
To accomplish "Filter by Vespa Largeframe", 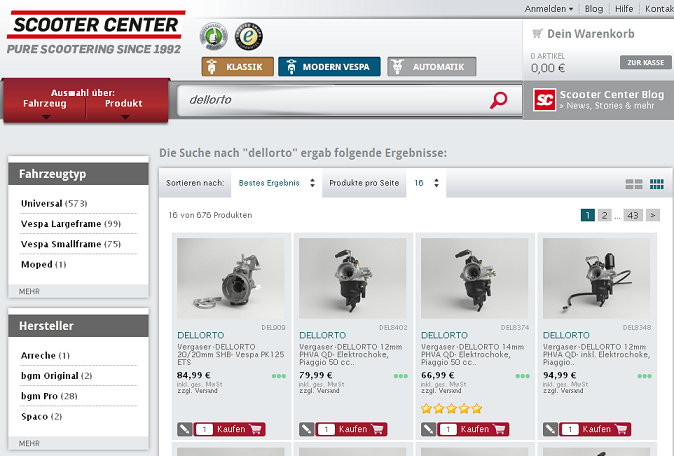I will point(71,223).
